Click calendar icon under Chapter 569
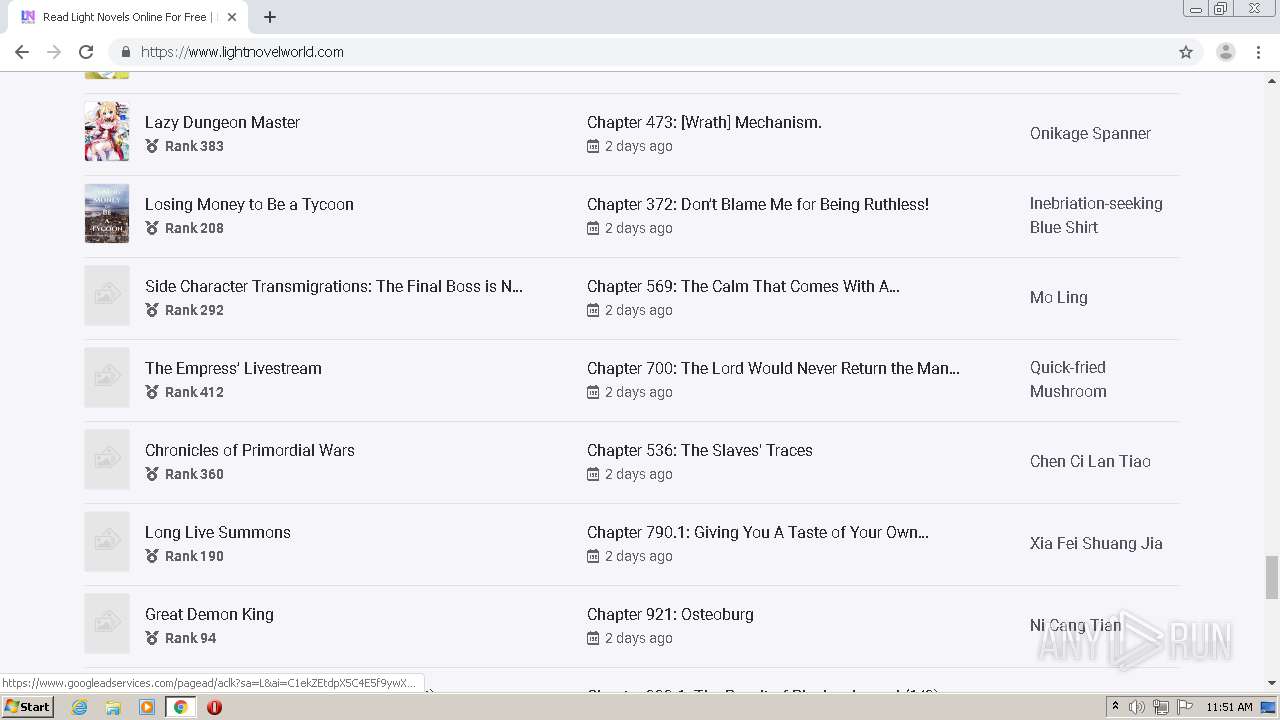1280x720 pixels. point(593,310)
